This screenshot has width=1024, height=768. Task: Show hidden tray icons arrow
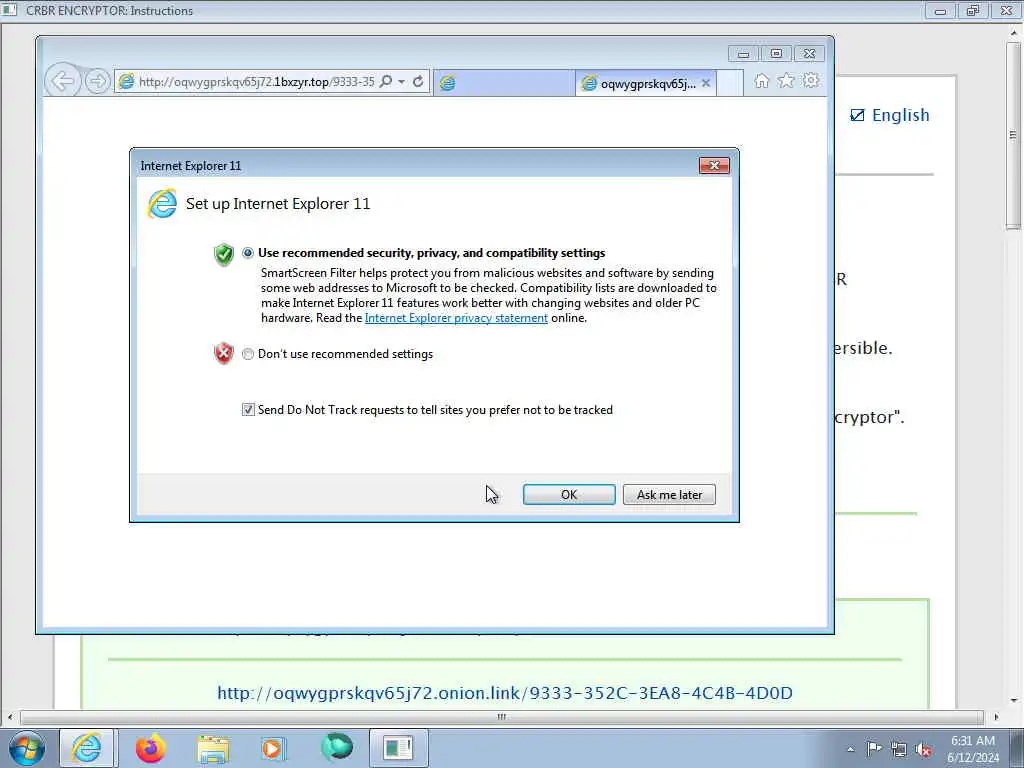click(850, 749)
